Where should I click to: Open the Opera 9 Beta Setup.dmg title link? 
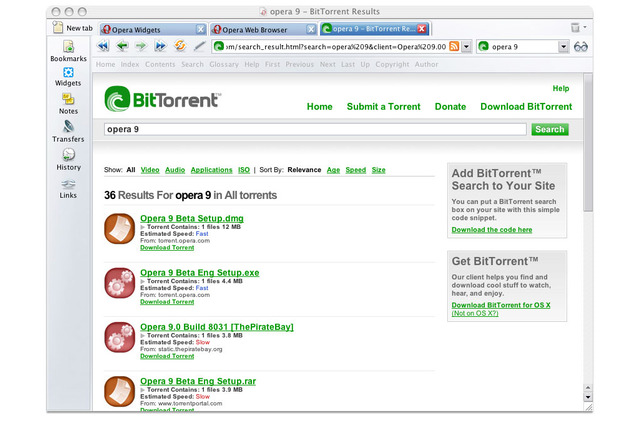[x=192, y=219]
